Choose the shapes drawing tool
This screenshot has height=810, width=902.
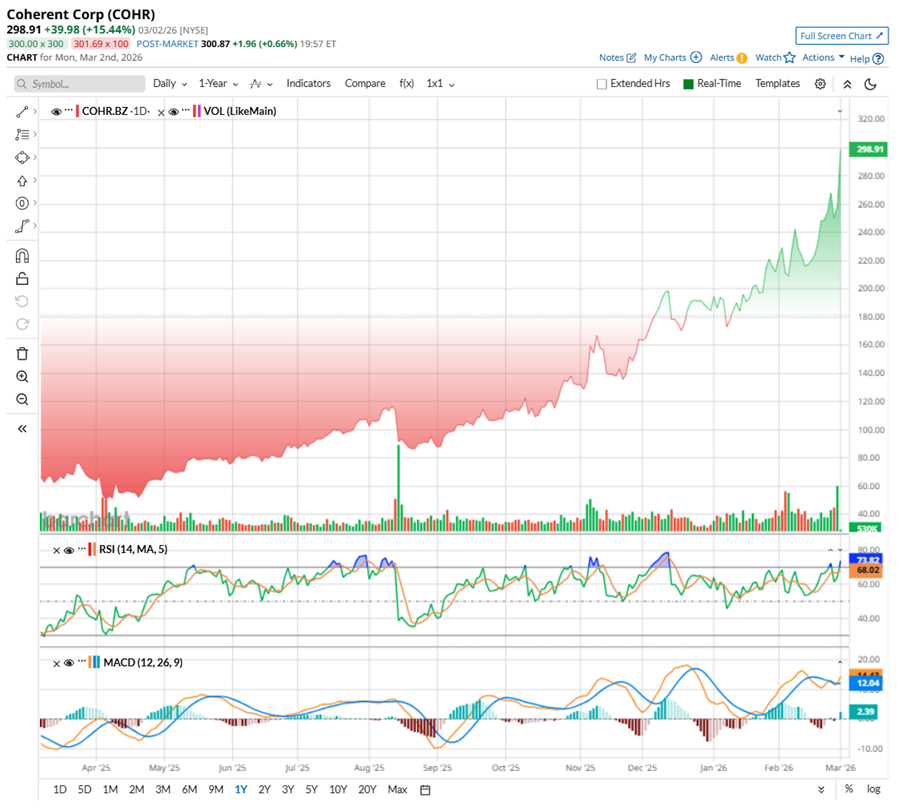22,158
